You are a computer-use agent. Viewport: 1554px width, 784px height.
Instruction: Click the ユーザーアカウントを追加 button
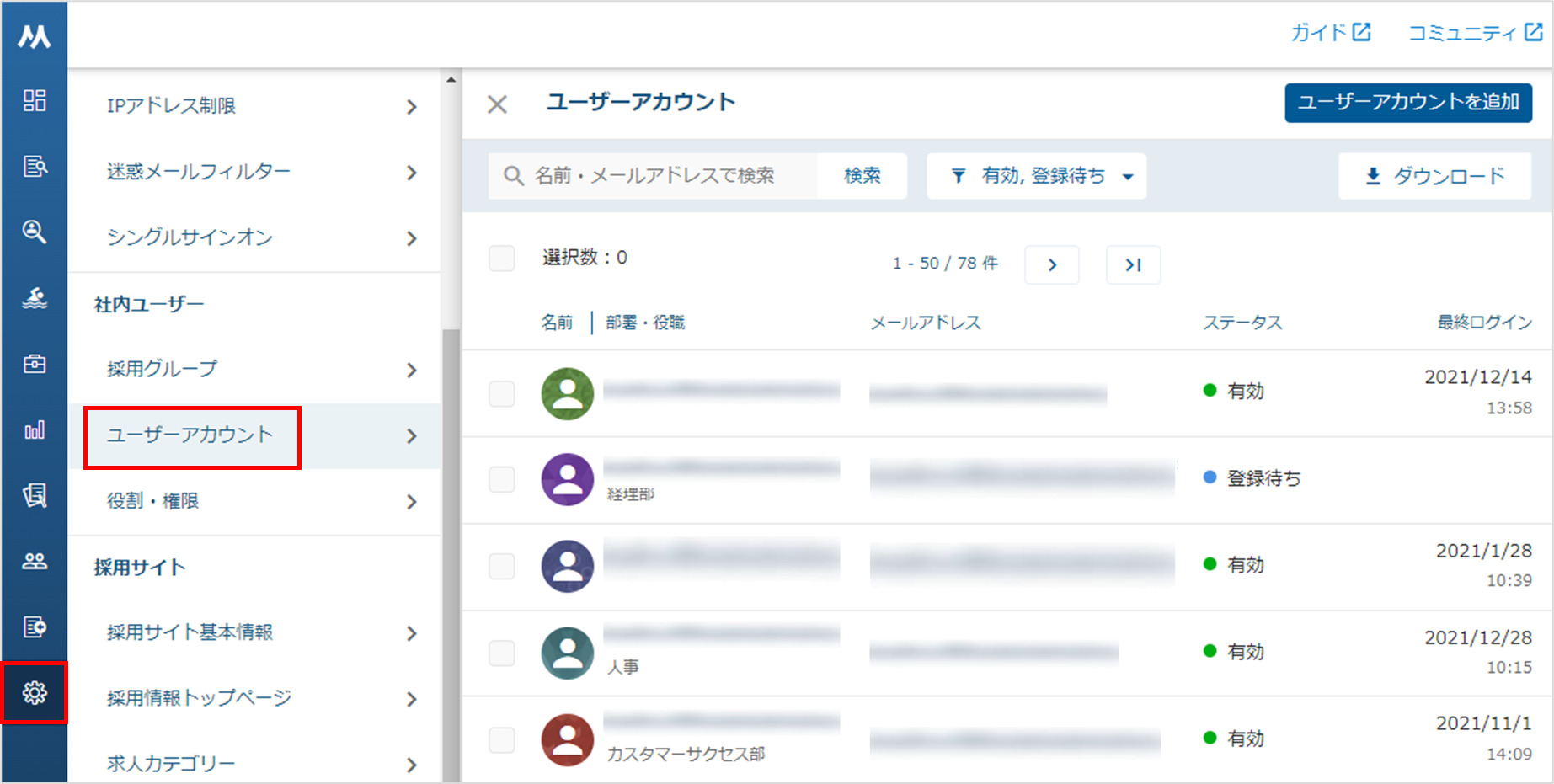pyautogui.click(x=1407, y=103)
